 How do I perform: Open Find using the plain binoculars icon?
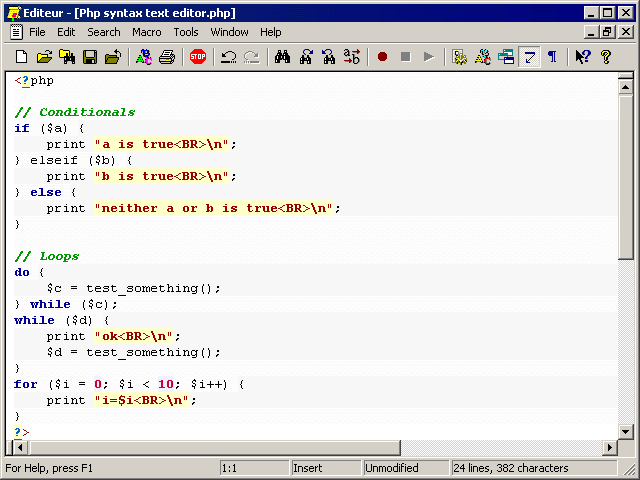point(282,57)
